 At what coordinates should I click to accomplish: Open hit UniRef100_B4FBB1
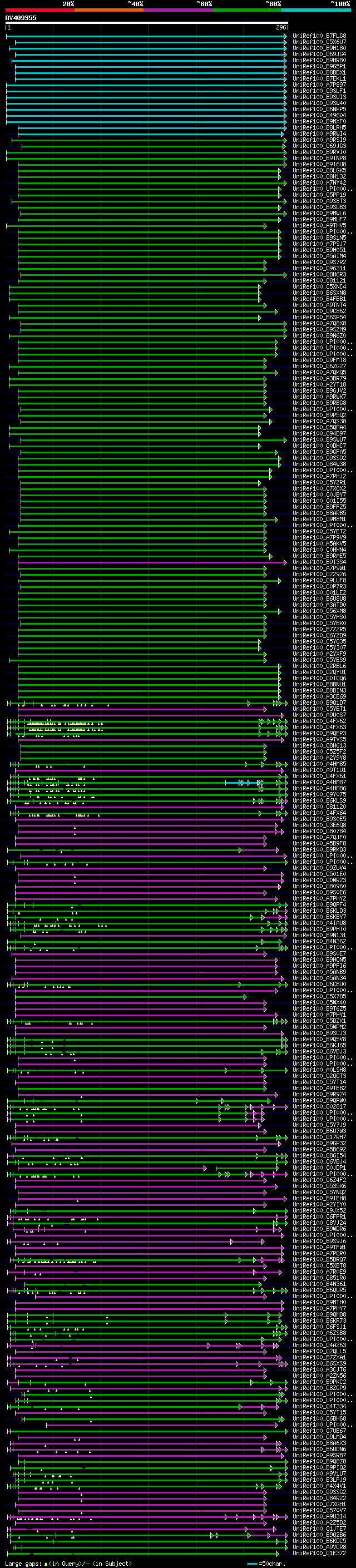[319, 299]
